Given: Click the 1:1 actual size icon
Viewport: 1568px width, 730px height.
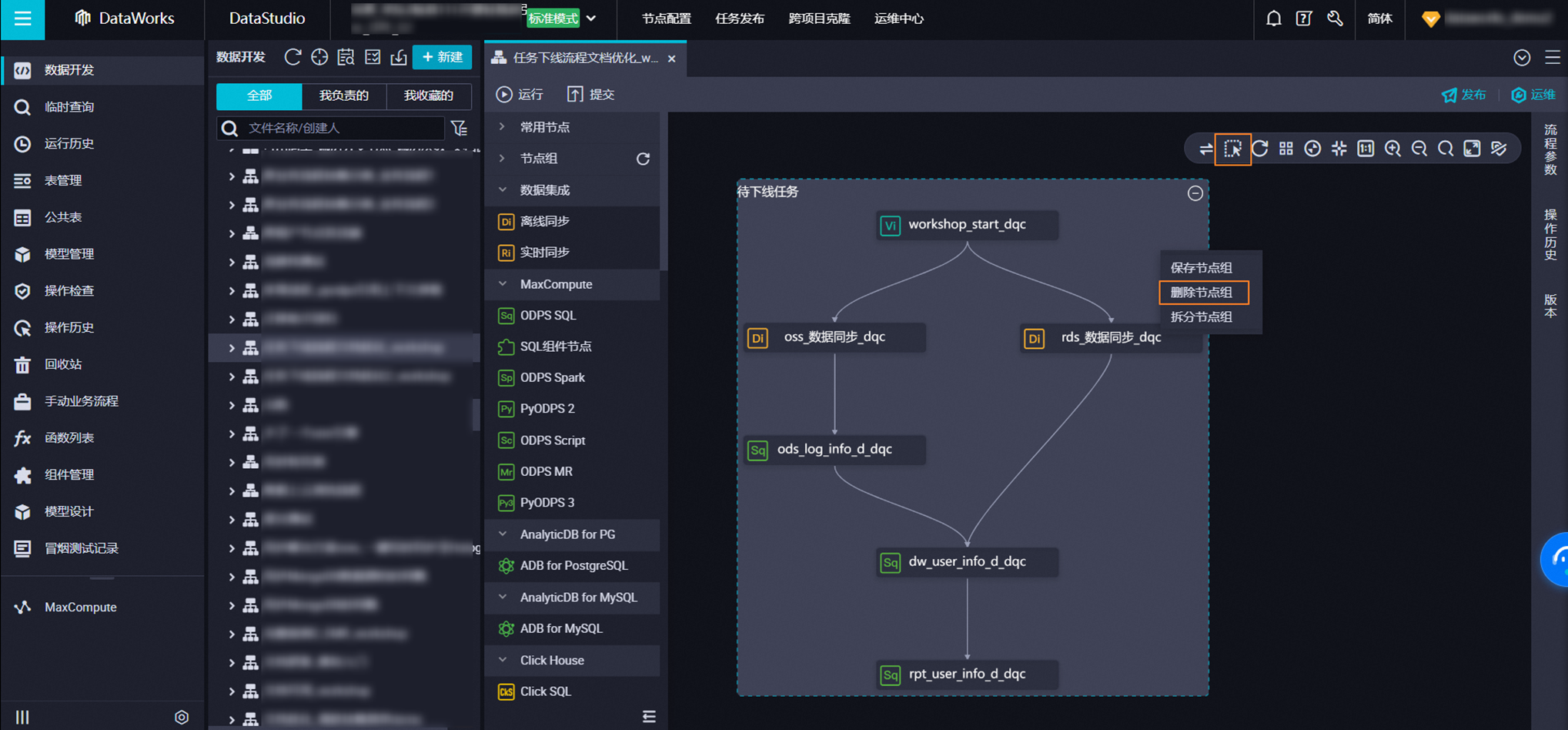Looking at the screenshot, I should coord(1366,149).
